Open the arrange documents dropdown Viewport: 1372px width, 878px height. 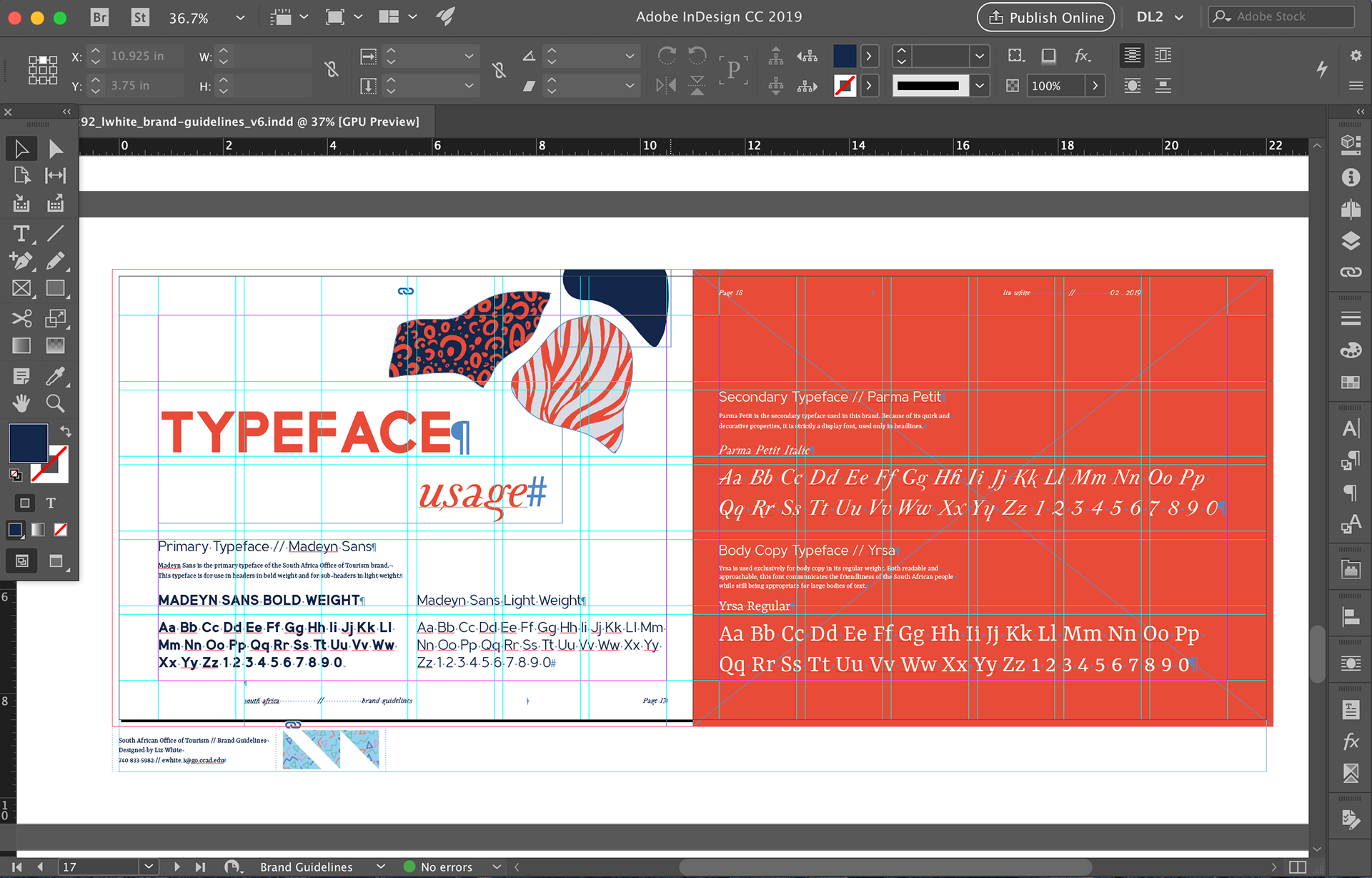click(398, 17)
